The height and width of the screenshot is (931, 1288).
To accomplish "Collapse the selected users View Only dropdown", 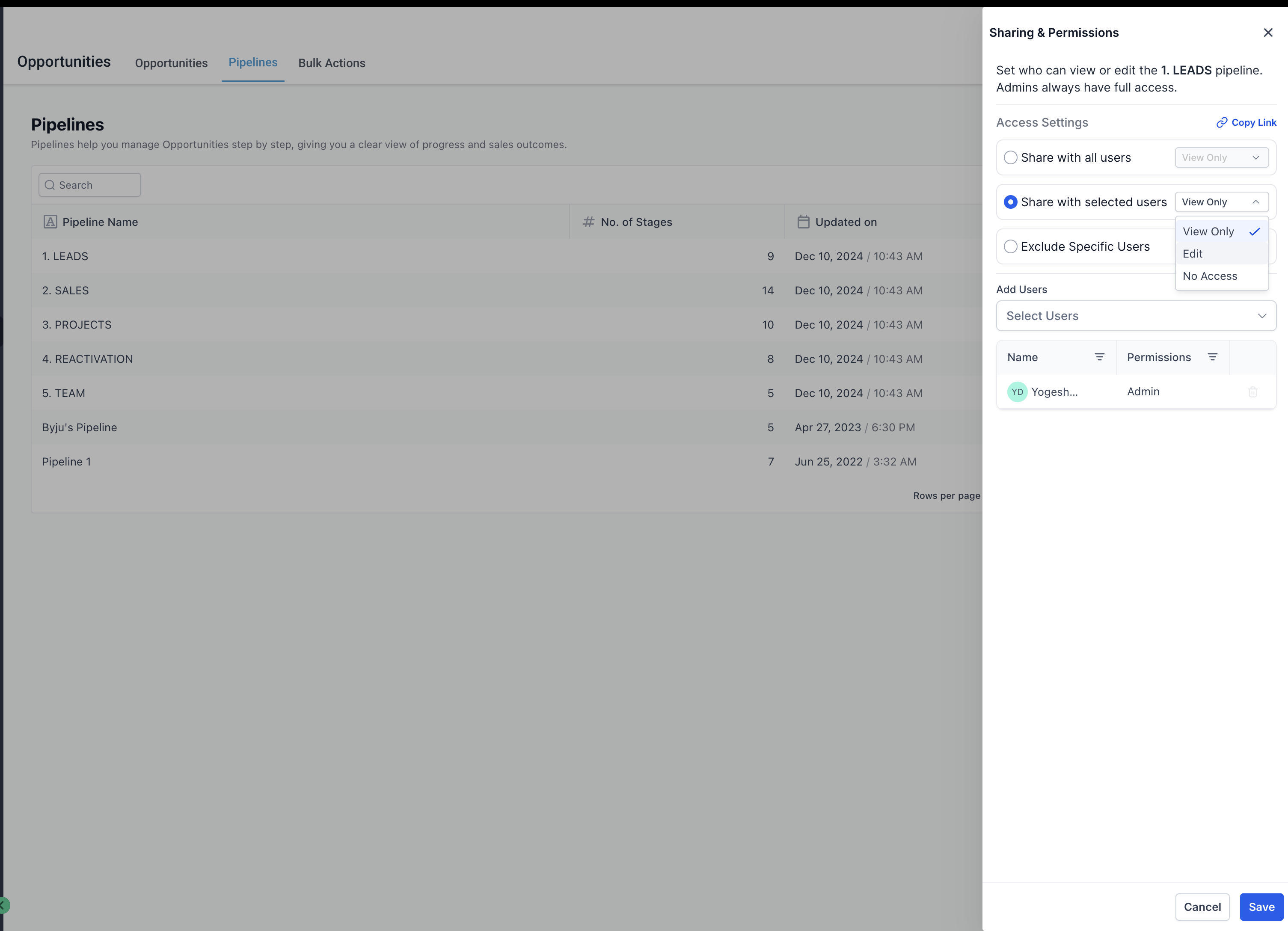I will pos(1221,202).
